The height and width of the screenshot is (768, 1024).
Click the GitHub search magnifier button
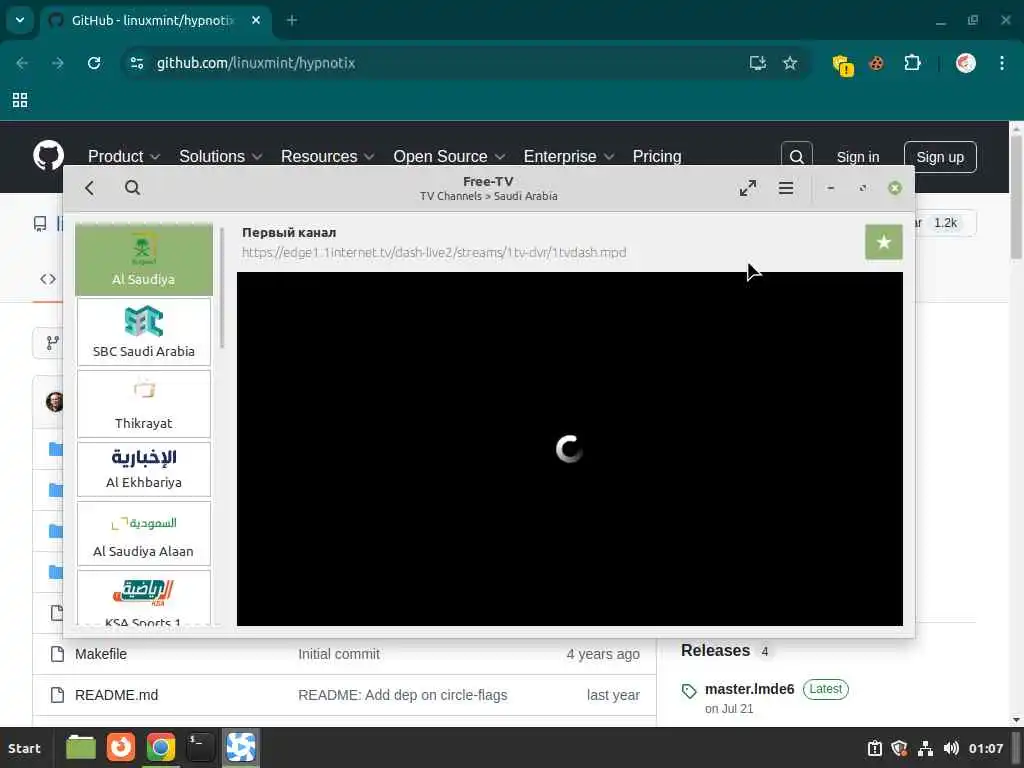pos(797,157)
